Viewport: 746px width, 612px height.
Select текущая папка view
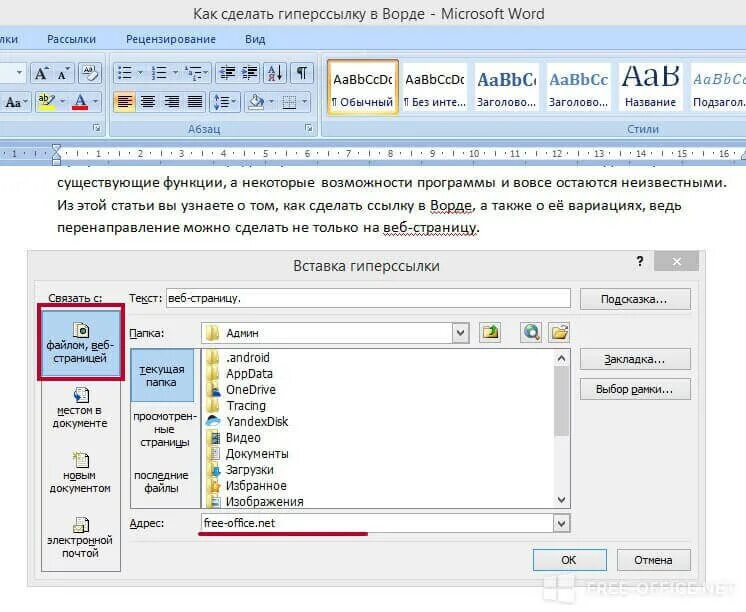coord(162,375)
